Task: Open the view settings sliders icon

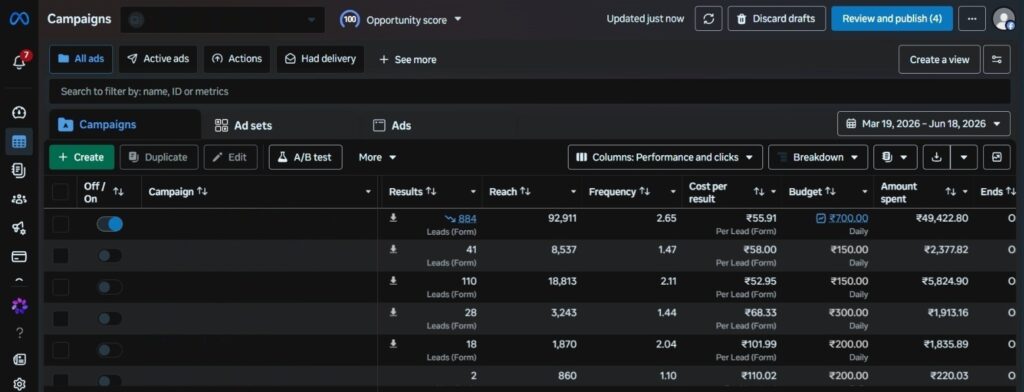Action: [x=997, y=59]
